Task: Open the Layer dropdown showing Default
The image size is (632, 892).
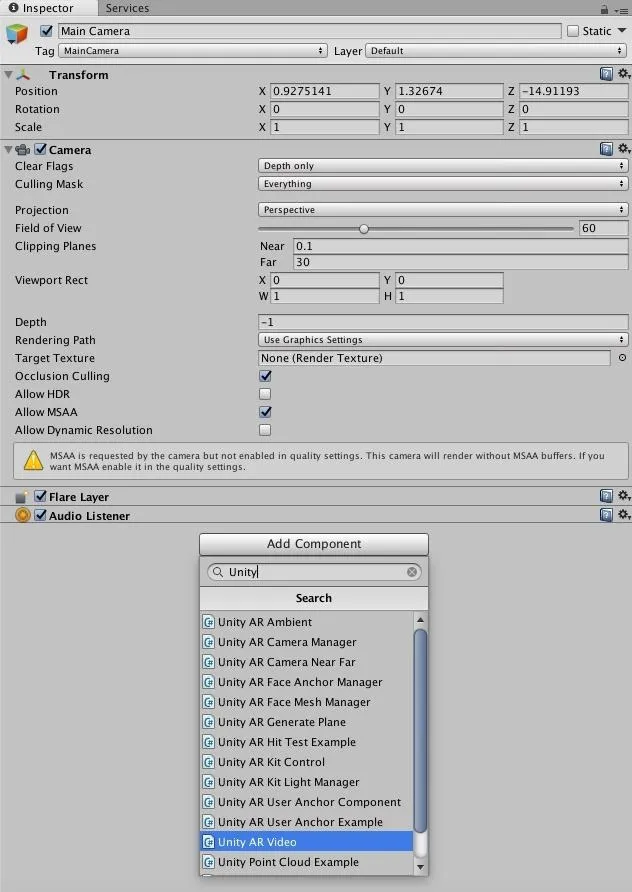Action: [x=497, y=51]
